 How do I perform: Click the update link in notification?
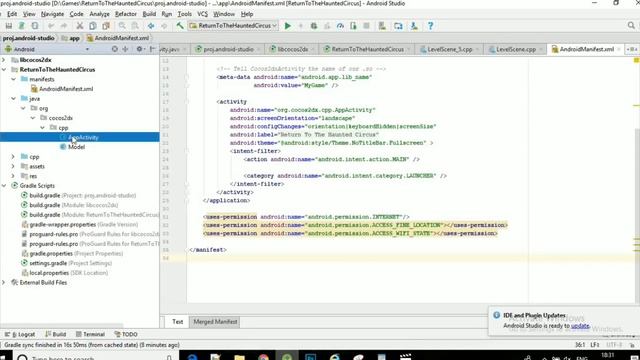click(x=580, y=326)
